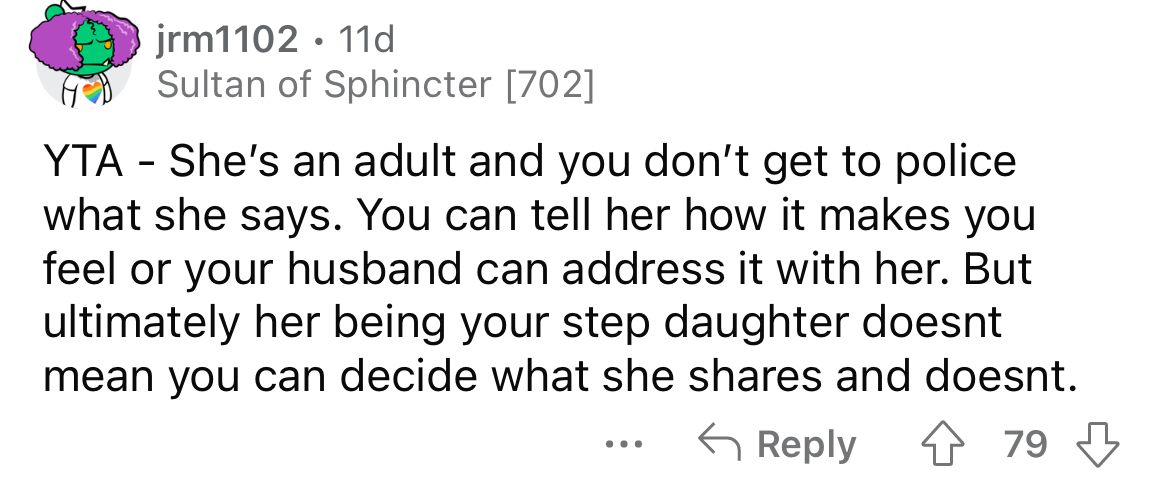1170x487 pixels.
Task: Click the dot separator after the username
Action: point(318,39)
